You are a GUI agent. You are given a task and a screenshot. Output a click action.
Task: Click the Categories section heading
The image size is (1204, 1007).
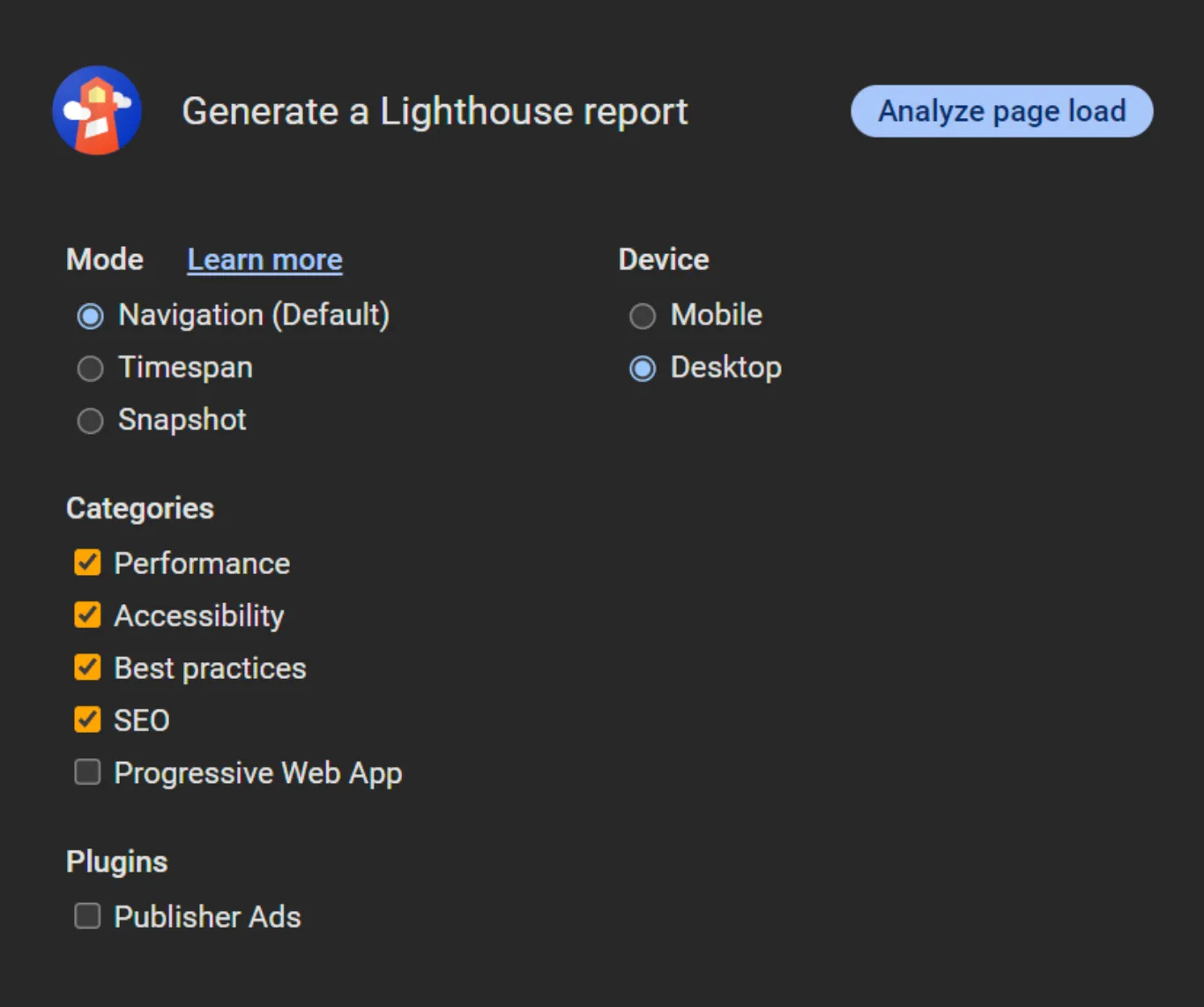[140, 508]
